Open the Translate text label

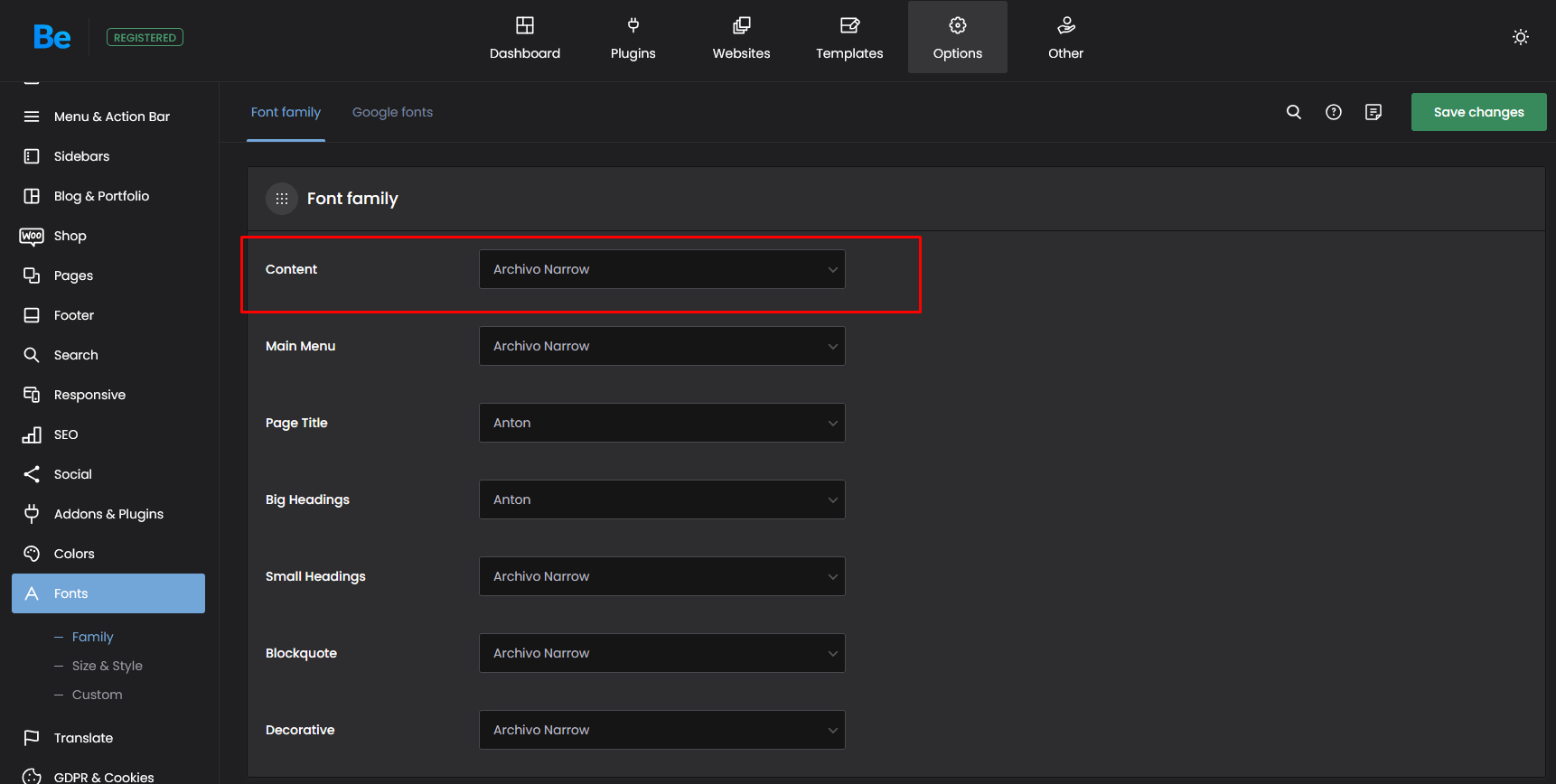point(84,738)
